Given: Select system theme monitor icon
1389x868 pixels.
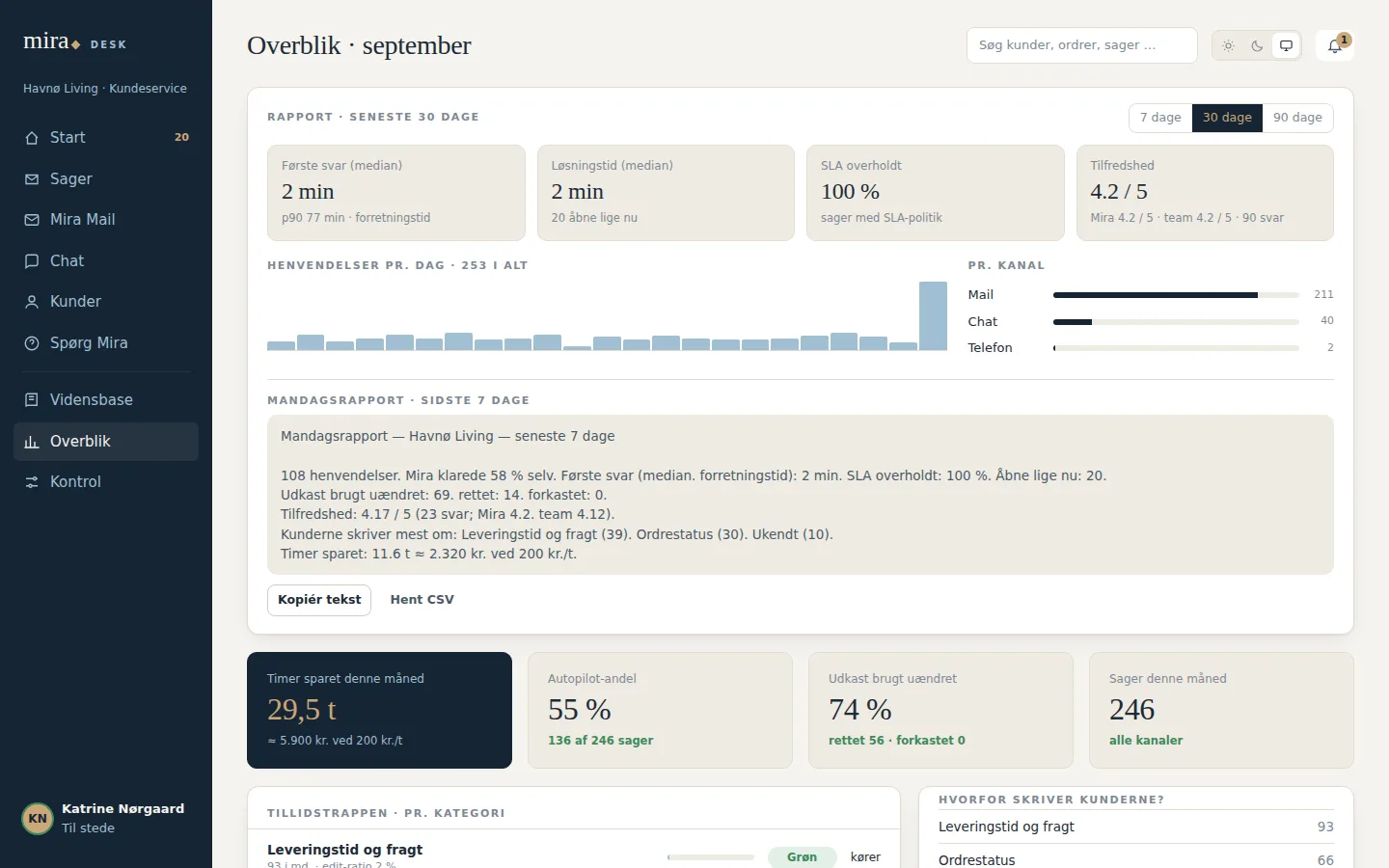Looking at the screenshot, I should pyautogui.click(x=1286, y=45).
